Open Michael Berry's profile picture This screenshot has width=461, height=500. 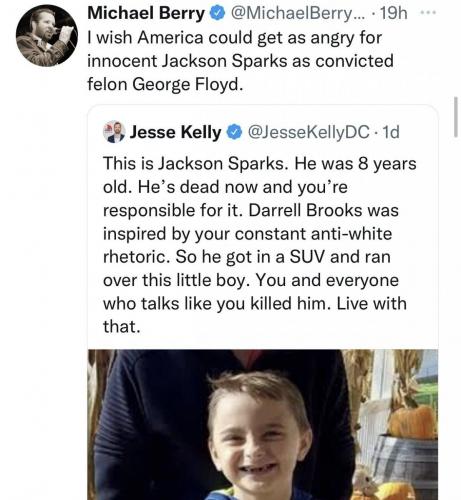(x=47, y=36)
